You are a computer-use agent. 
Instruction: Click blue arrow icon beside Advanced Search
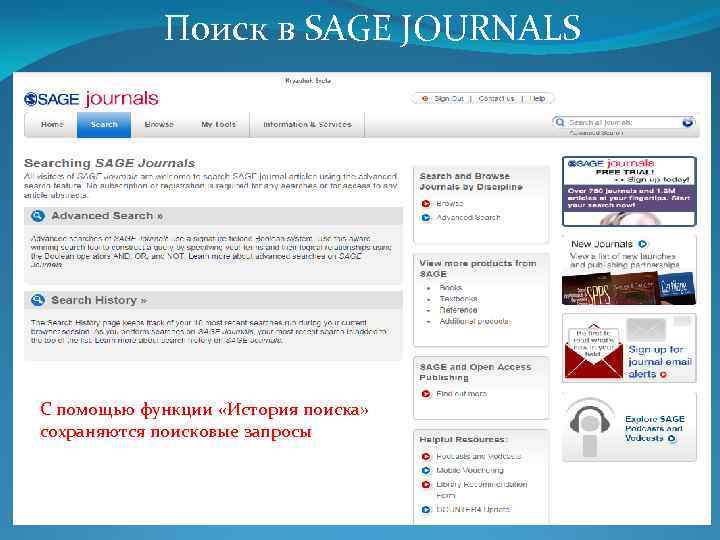tap(426, 218)
